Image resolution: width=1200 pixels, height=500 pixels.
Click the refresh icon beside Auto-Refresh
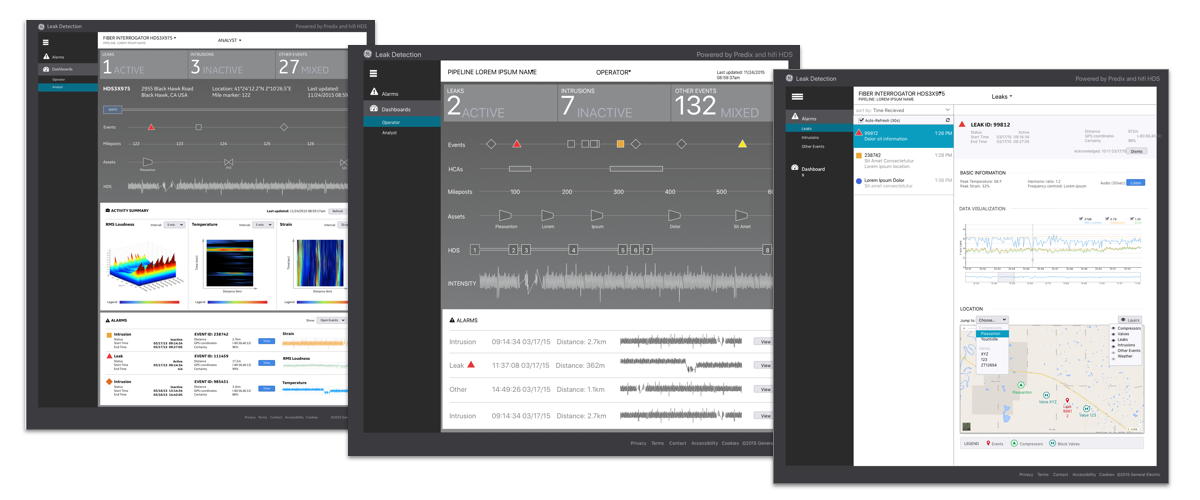coord(947,120)
